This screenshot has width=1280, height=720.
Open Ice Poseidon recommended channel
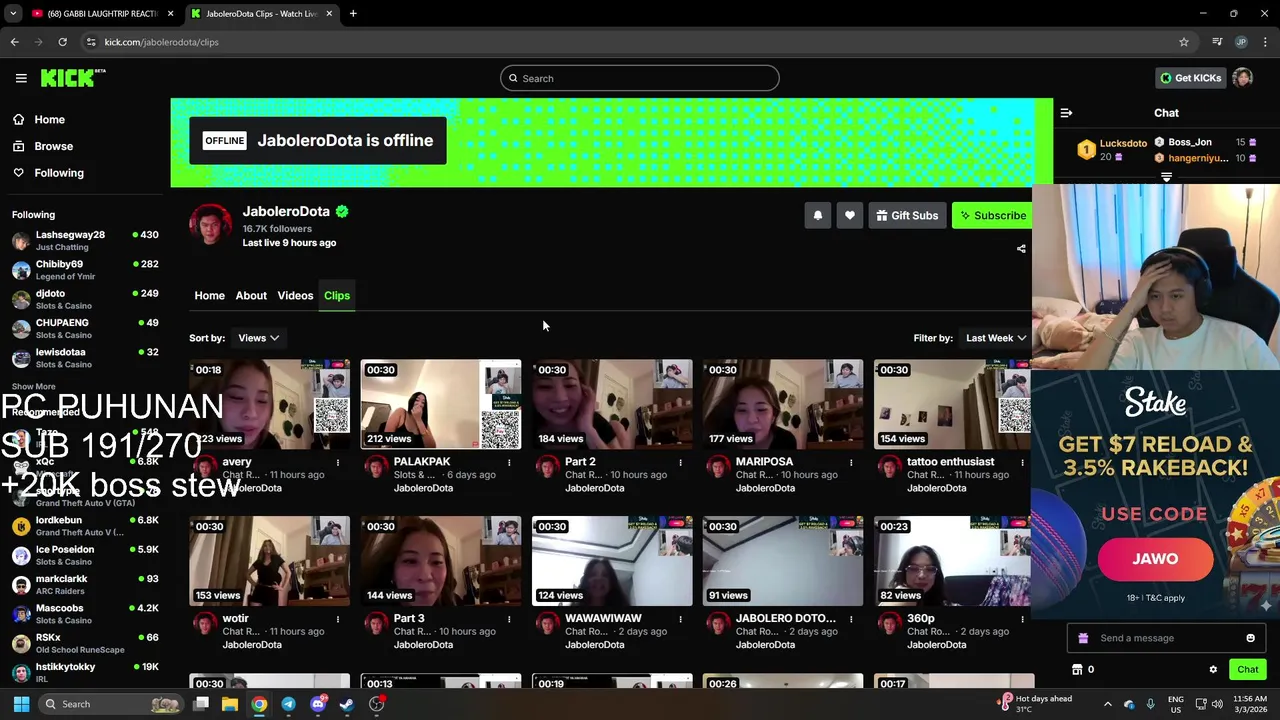[x=84, y=555]
